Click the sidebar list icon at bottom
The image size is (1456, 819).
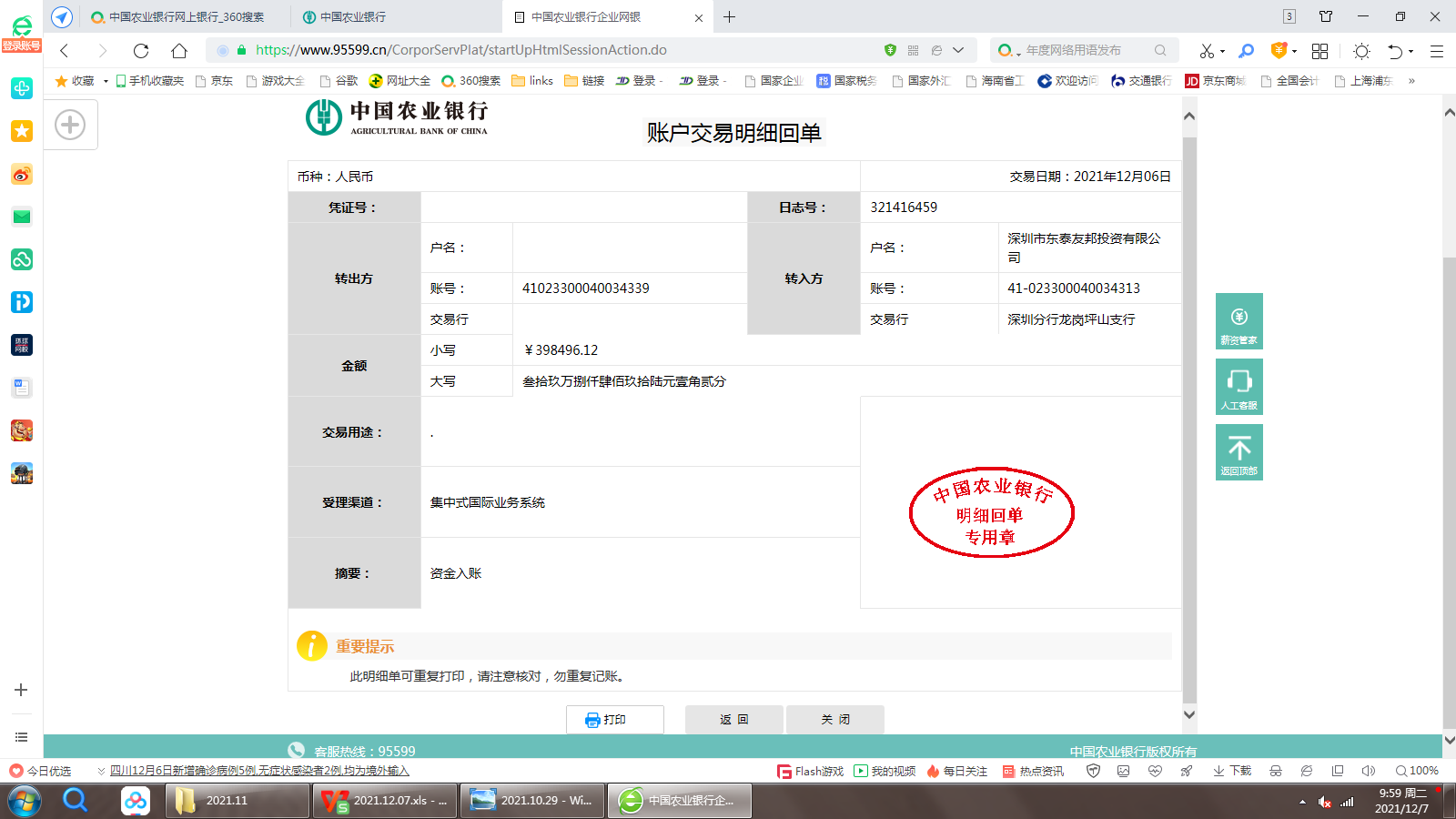coord(22,737)
